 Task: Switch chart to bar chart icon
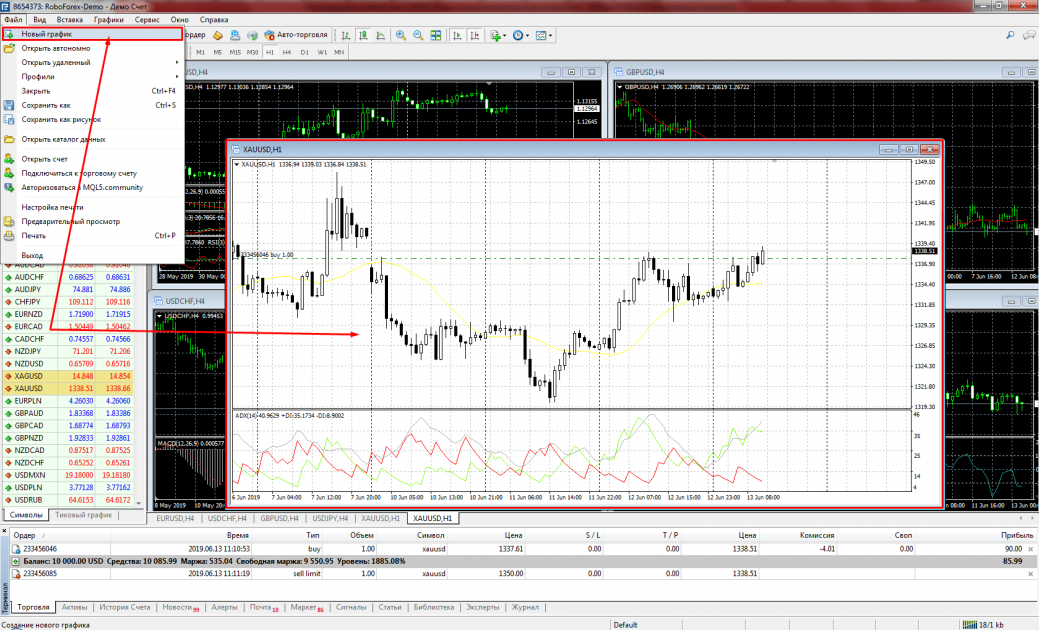345,35
